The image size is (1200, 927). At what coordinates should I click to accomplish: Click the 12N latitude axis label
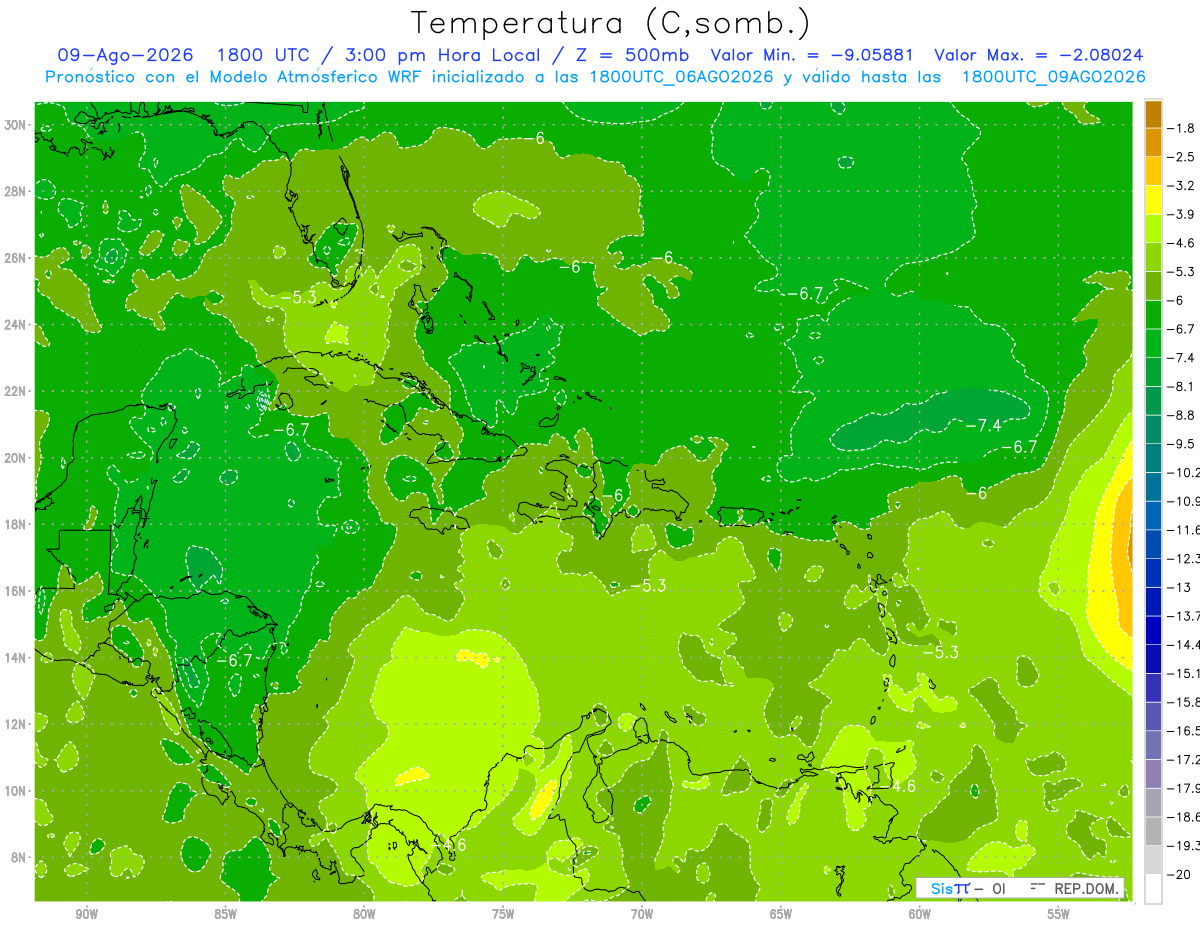16,724
